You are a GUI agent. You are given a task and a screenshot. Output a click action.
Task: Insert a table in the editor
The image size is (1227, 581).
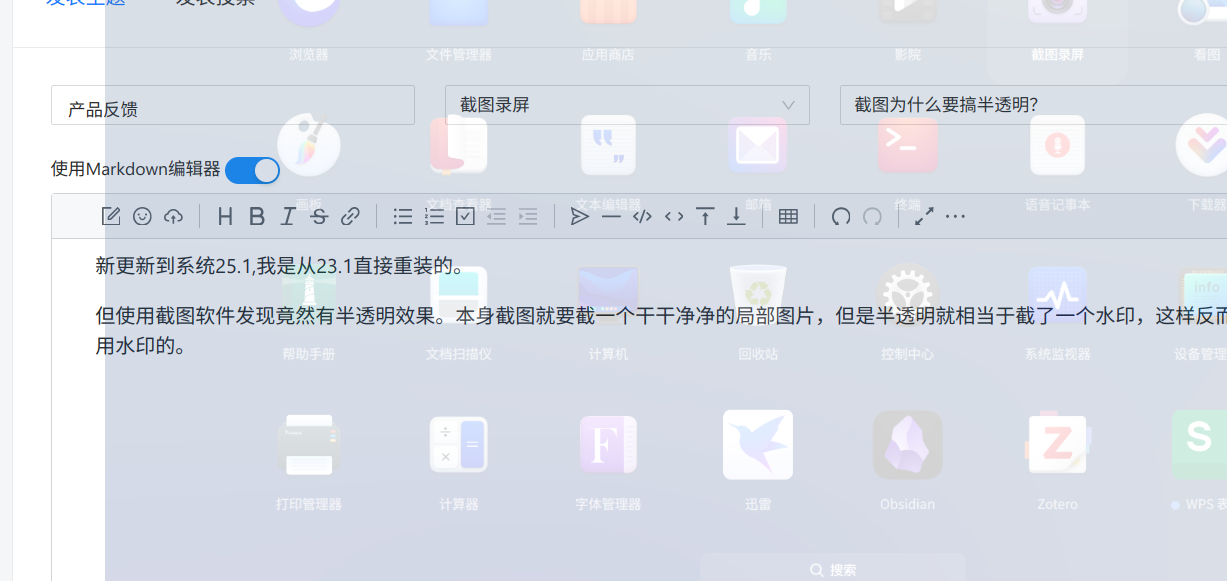[788, 216]
